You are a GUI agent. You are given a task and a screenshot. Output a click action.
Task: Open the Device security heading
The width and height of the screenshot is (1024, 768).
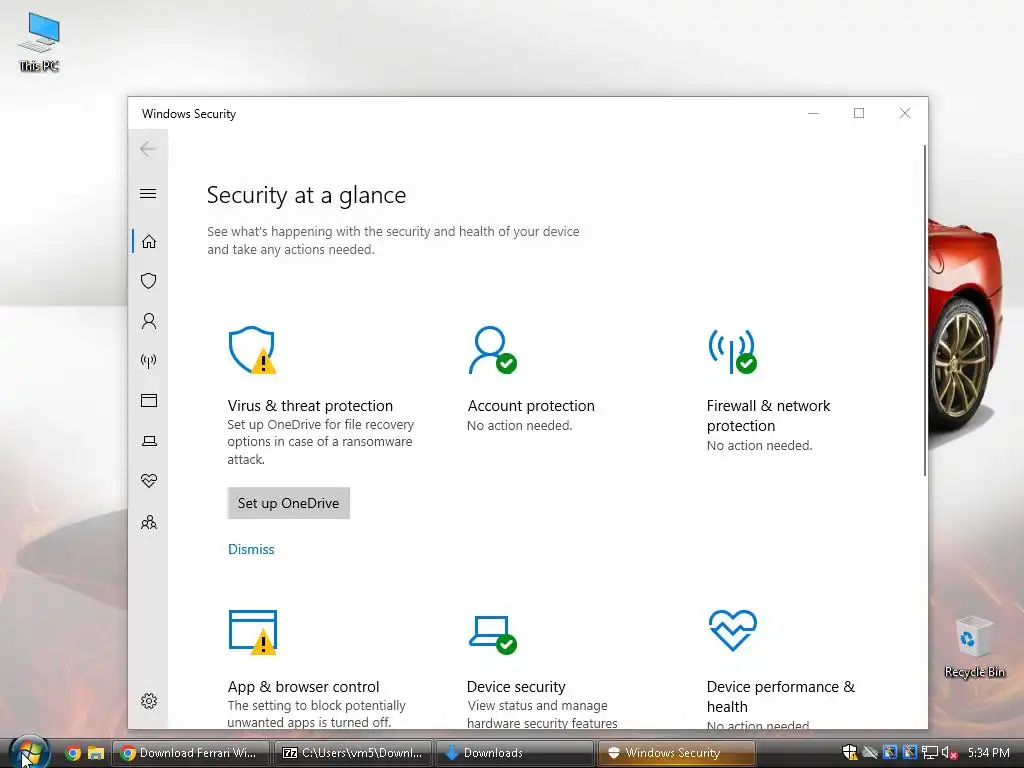(x=516, y=686)
